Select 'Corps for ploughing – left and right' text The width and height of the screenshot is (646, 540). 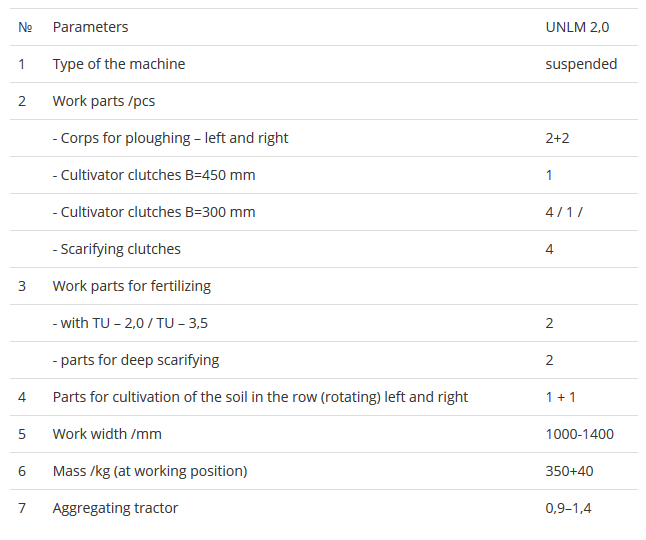(x=171, y=138)
